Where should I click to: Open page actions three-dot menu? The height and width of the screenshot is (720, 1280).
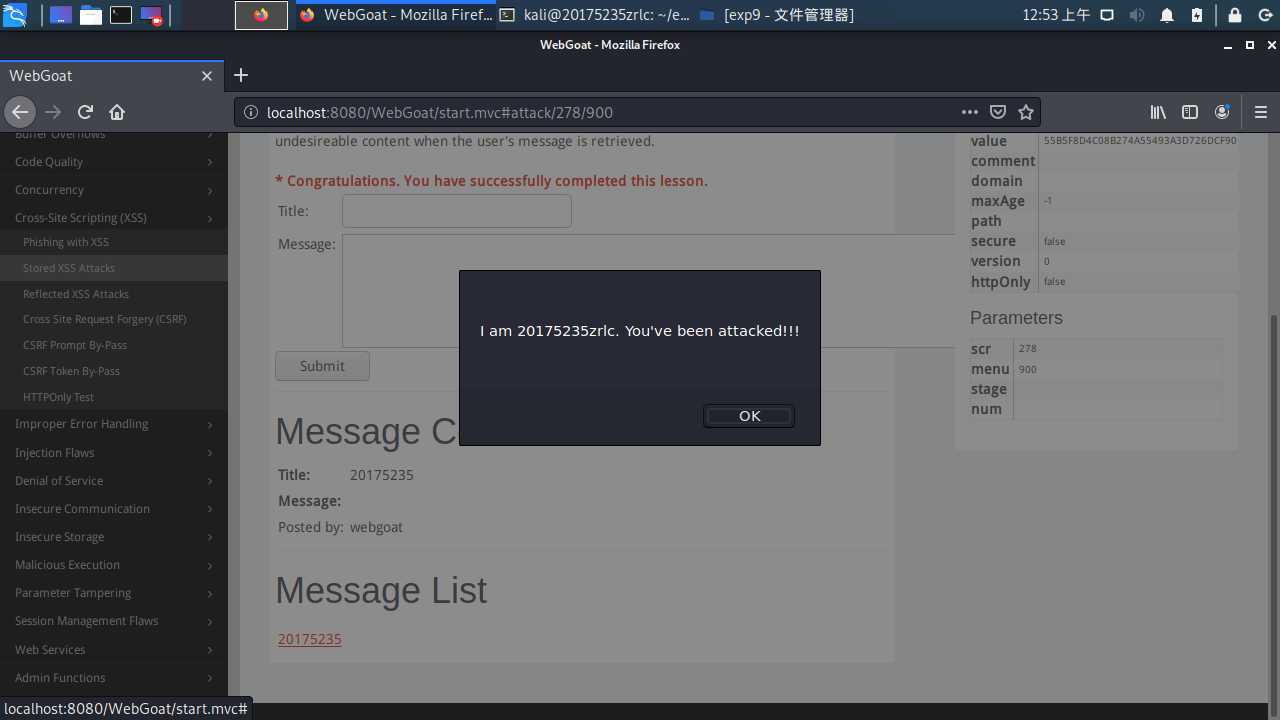[x=969, y=113]
